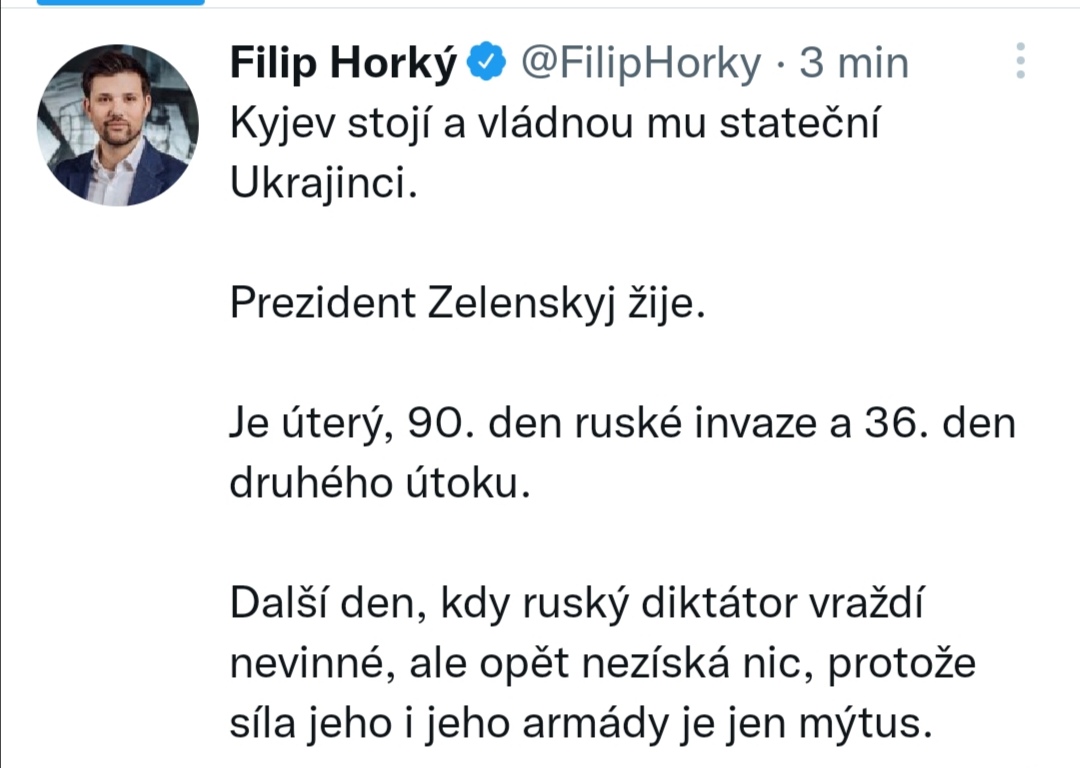Open the three-dot more options menu
The image size is (1080, 768).
click(x=1020, y=62)
